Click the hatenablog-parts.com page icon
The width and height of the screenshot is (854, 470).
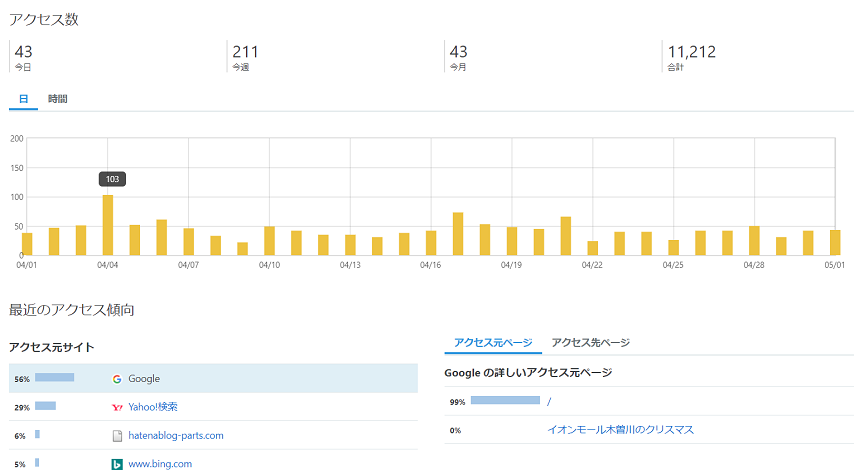click(117, 436)
